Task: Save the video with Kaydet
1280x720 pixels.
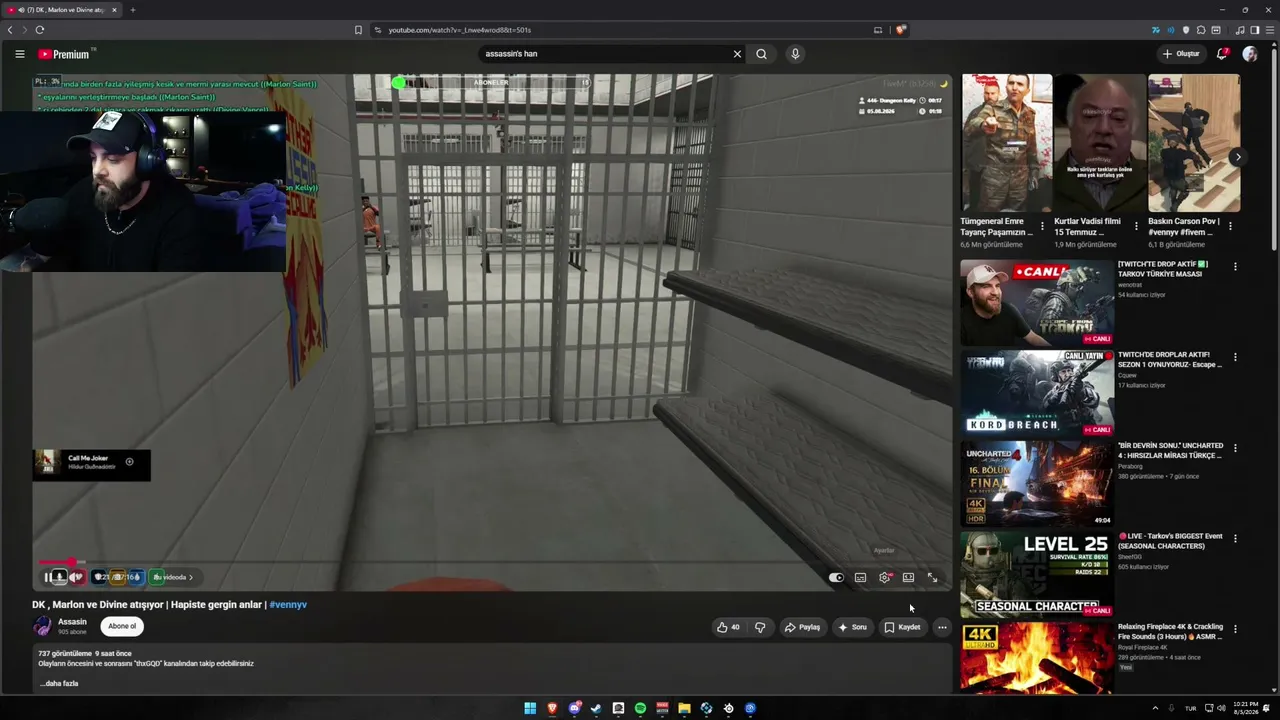Action: (x=902, y=627)
